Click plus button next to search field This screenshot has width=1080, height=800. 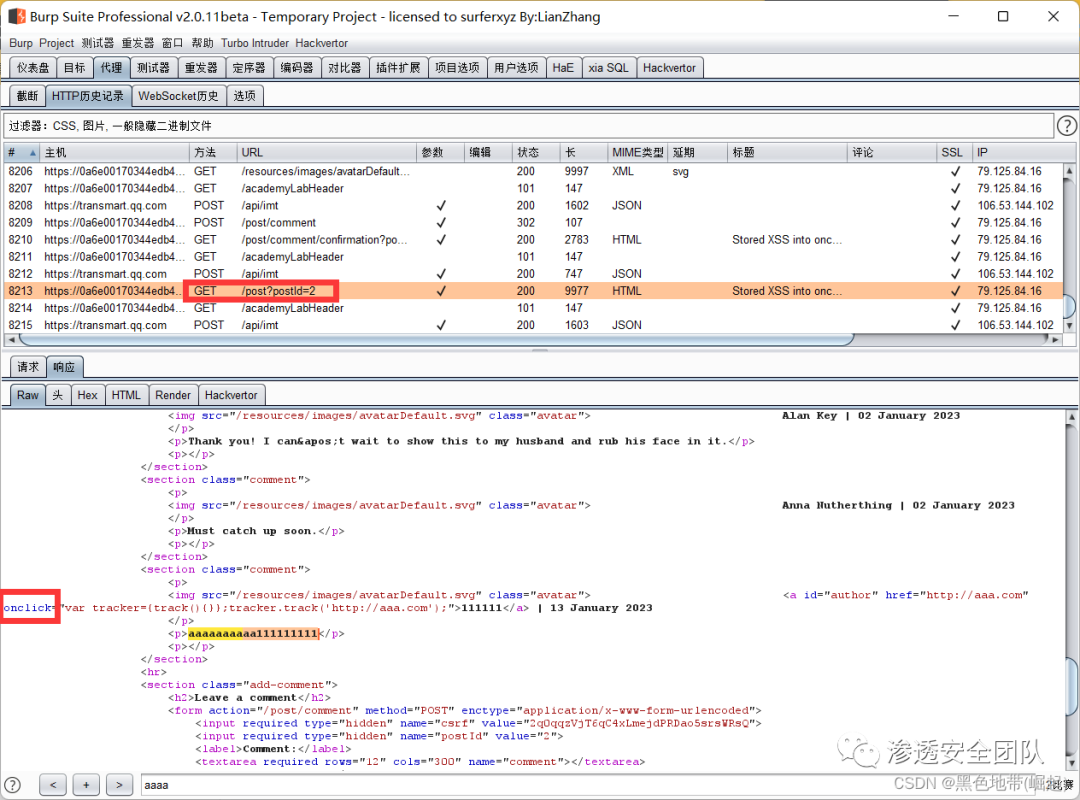[86, 784]
